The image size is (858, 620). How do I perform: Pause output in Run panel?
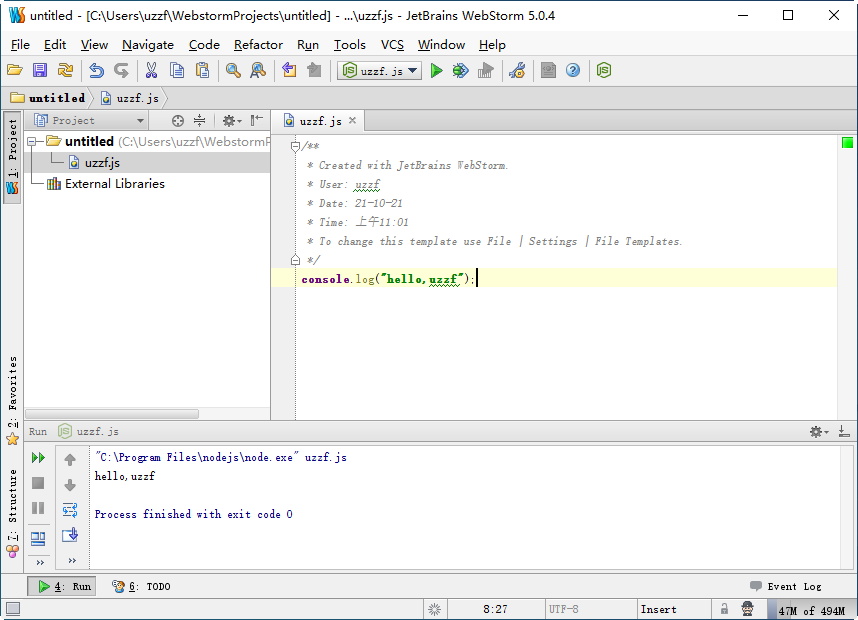point(38,508)
